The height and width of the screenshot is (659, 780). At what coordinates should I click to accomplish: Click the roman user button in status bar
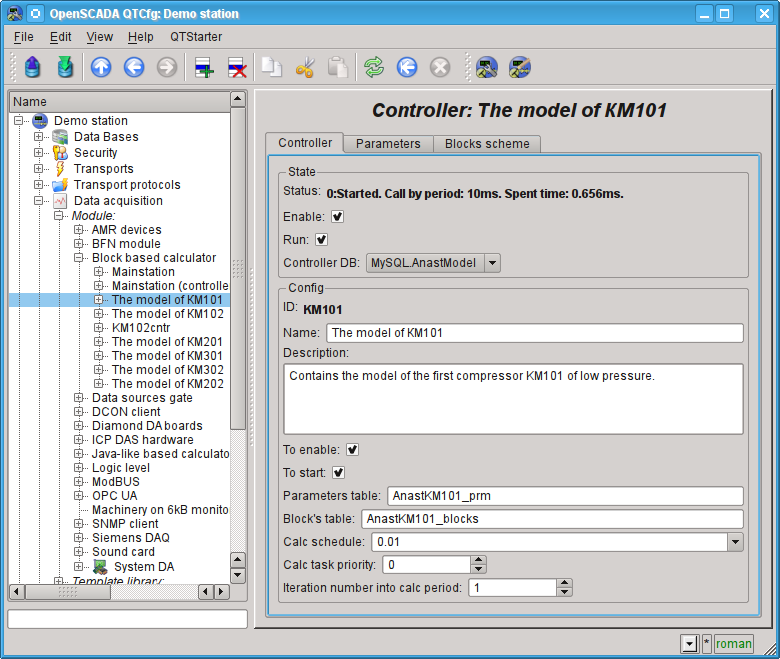point(734,644)
